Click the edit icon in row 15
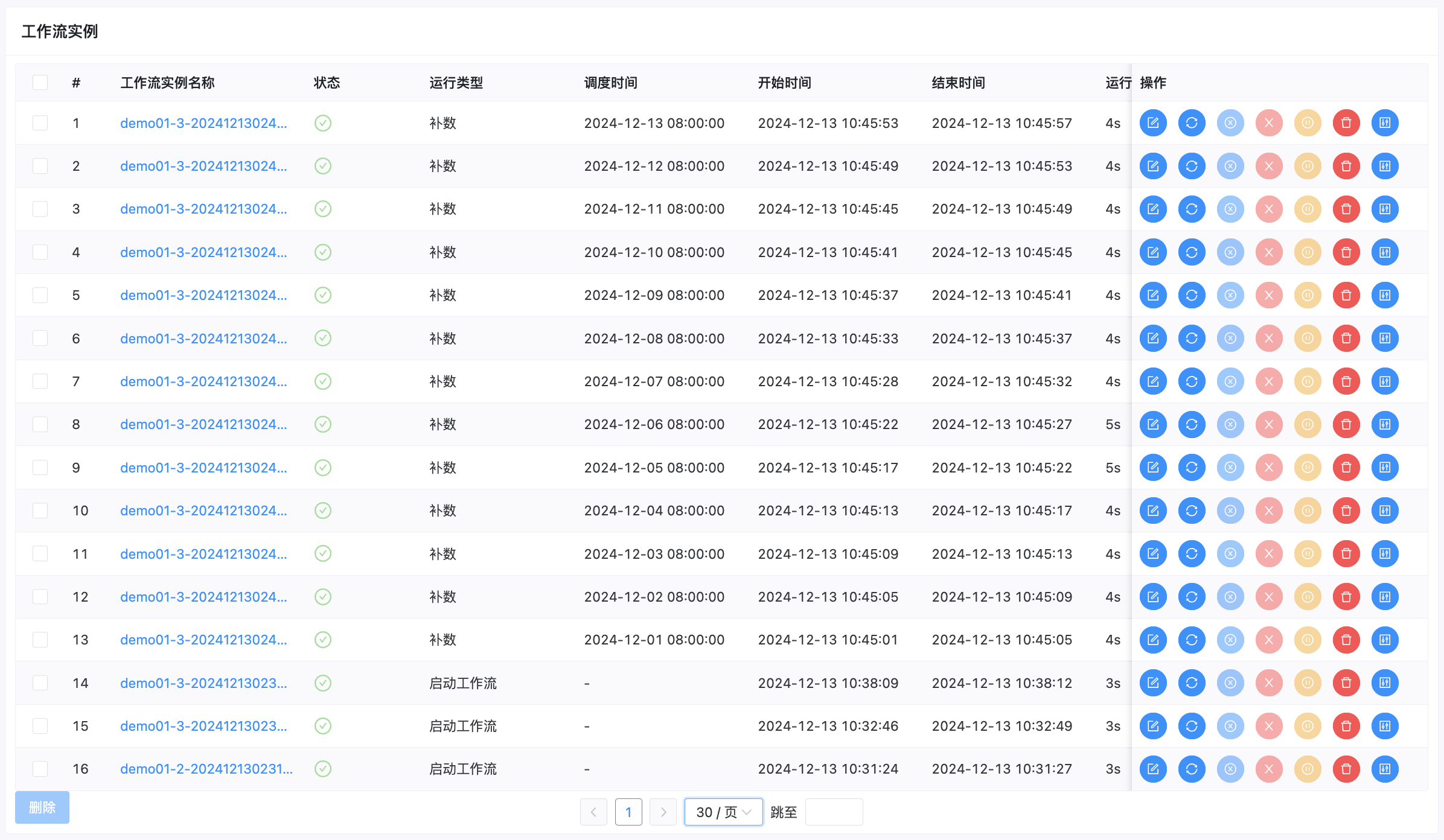Screen dimensions: 1444x840 [x=1152, y=726]
